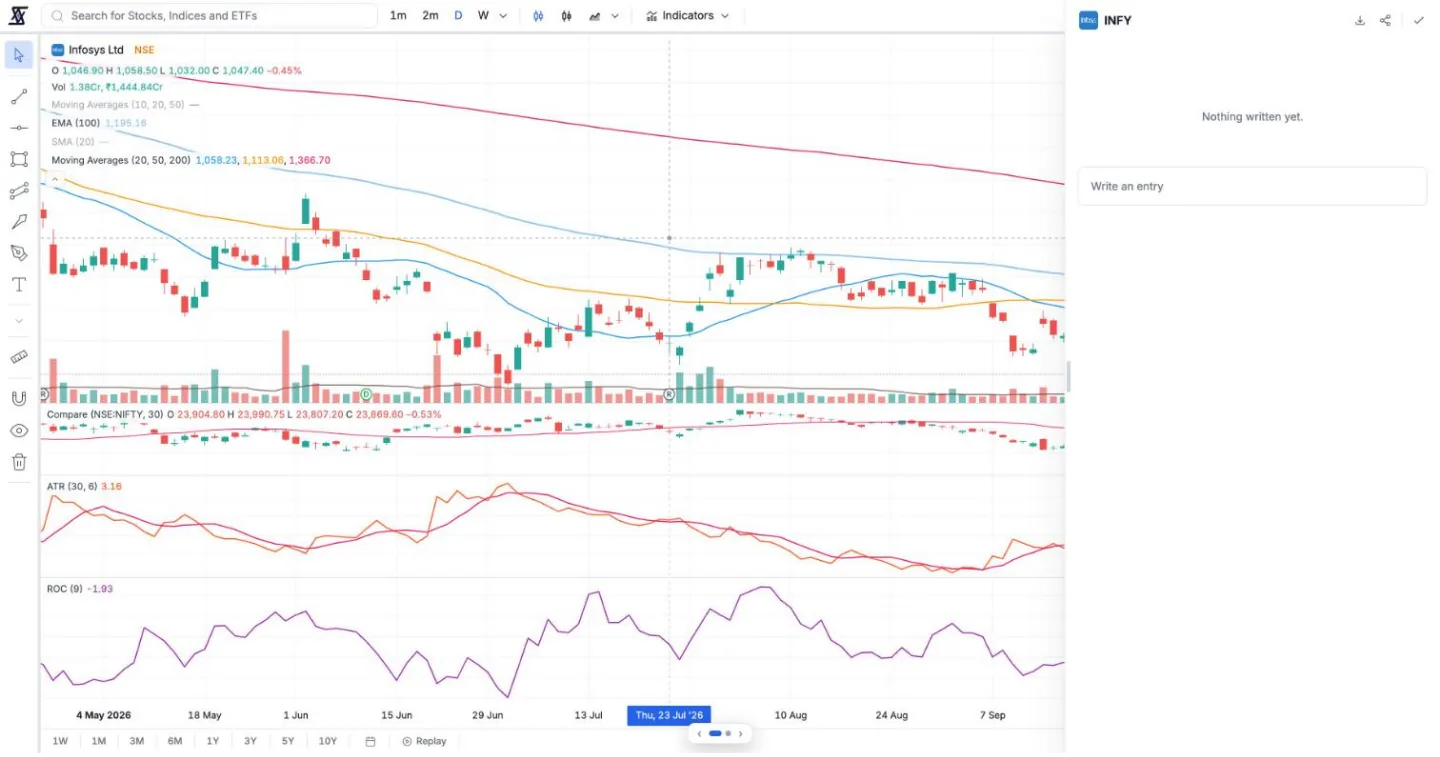Set chart range to 6M
Screen dimensions: 1440x757
click(175, 741)
